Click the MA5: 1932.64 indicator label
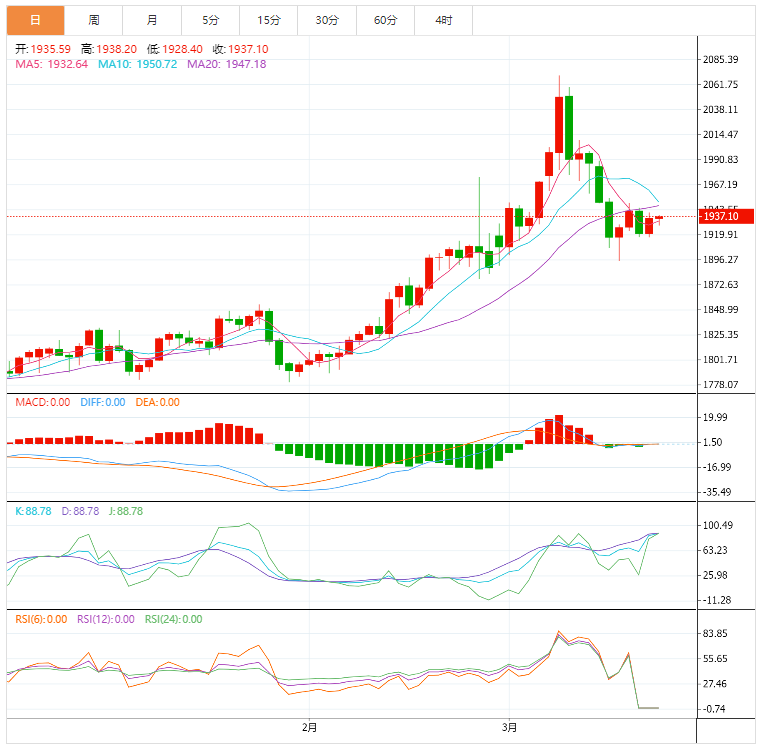The height and width of the screenshot is (751, 768). point(51,64)
